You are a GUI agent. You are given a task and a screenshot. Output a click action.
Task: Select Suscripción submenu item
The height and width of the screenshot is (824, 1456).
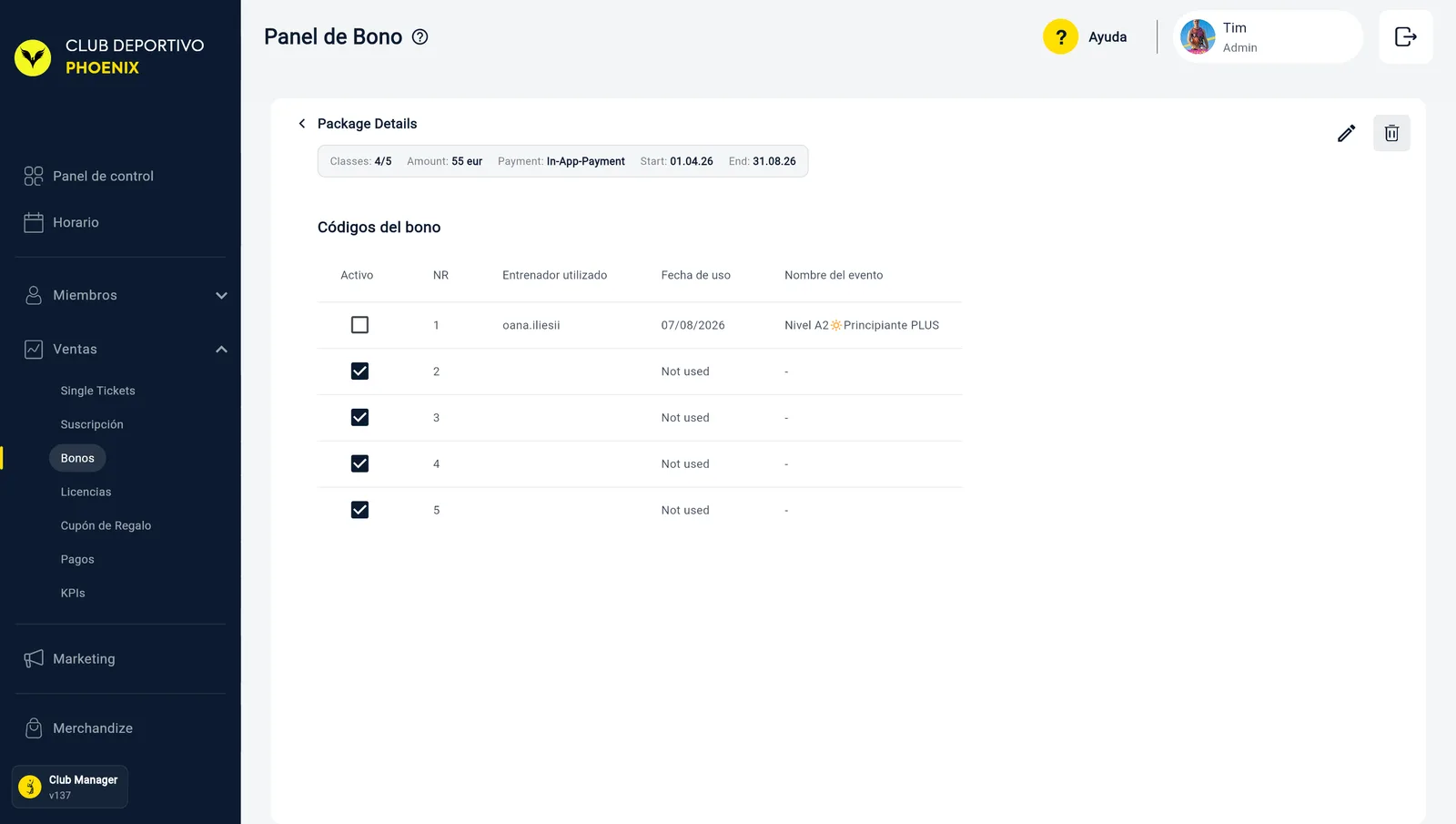pyautogui.click(x=92, y=424)
